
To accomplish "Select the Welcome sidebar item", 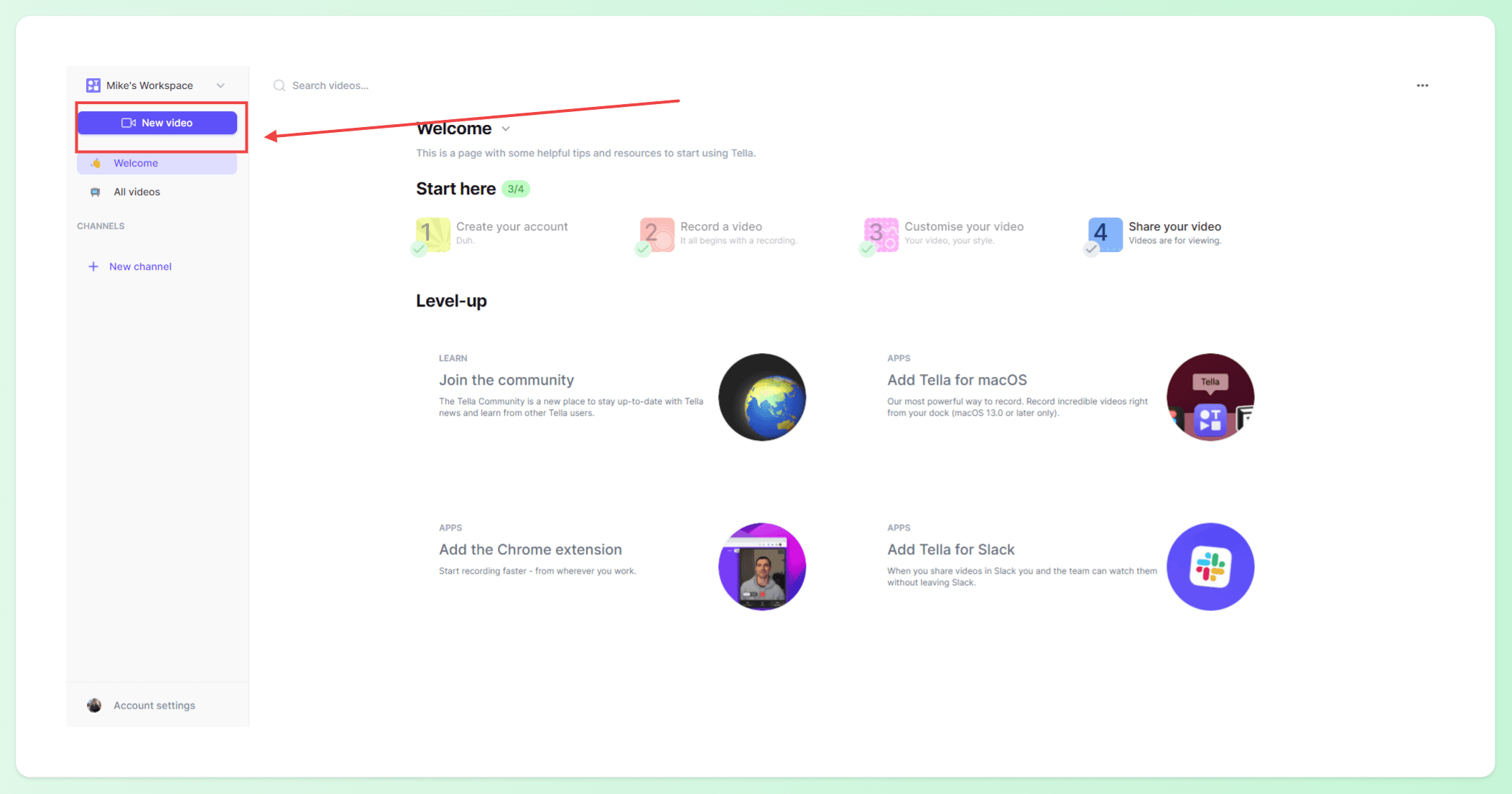I will pos(157,163).
